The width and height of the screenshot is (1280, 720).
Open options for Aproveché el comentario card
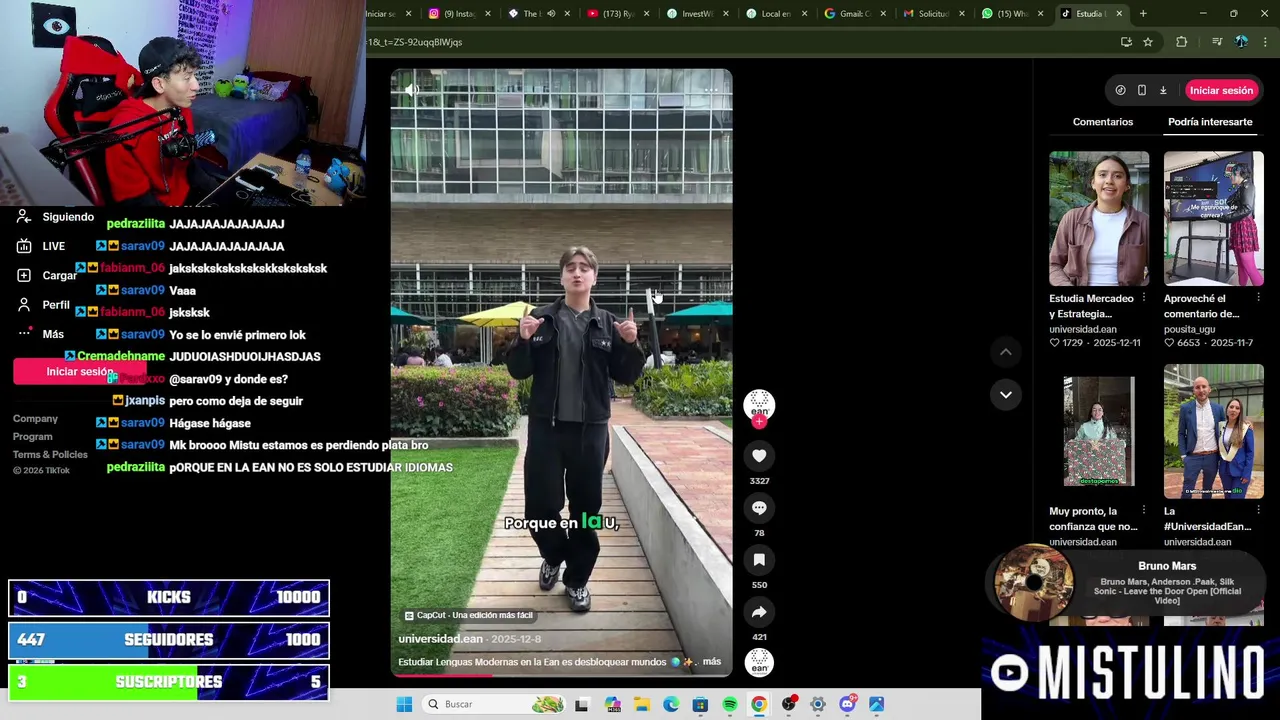point(1259,298)
